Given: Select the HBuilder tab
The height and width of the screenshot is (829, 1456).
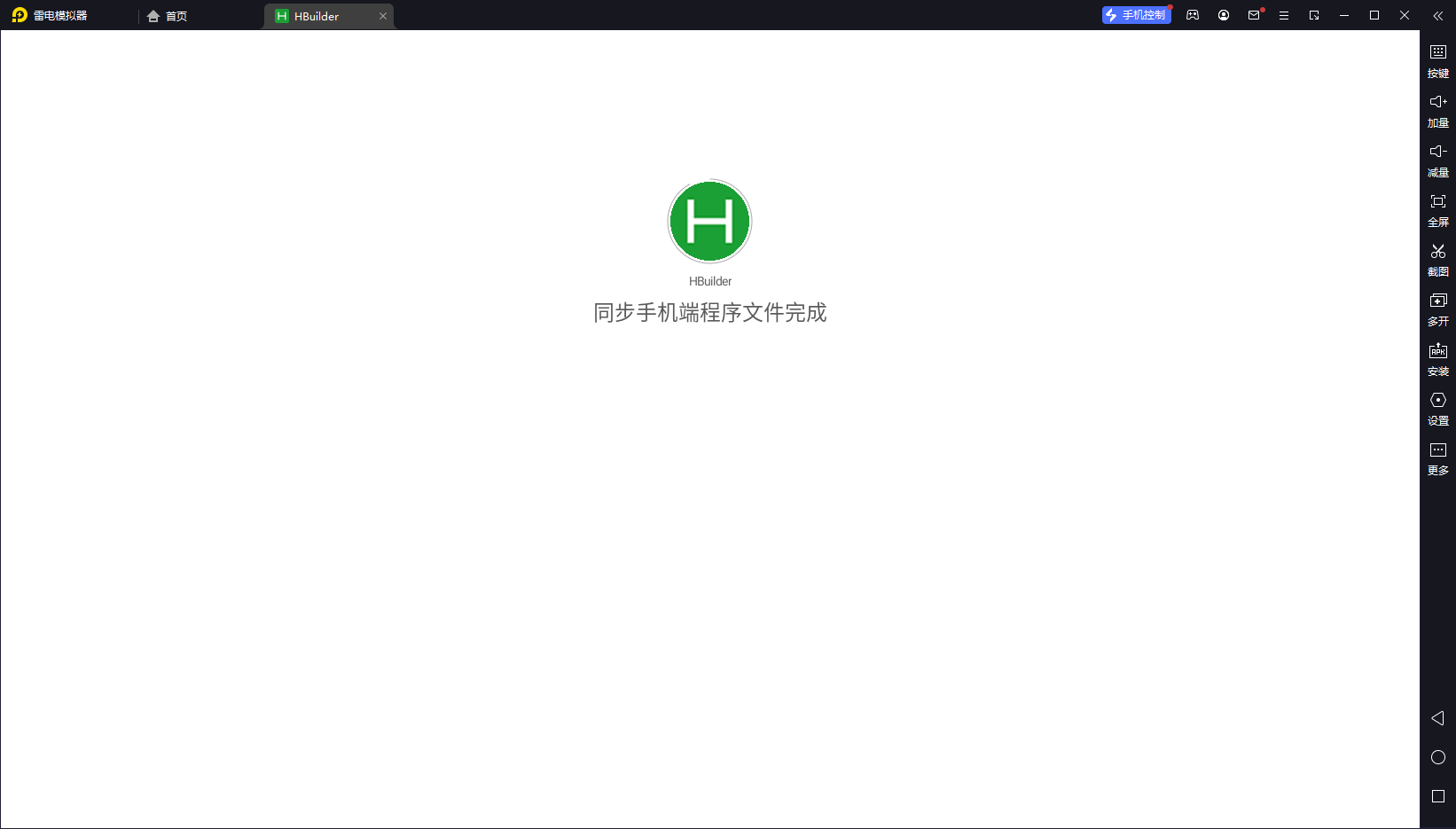Looking at the screenshot, I should 328,16.
